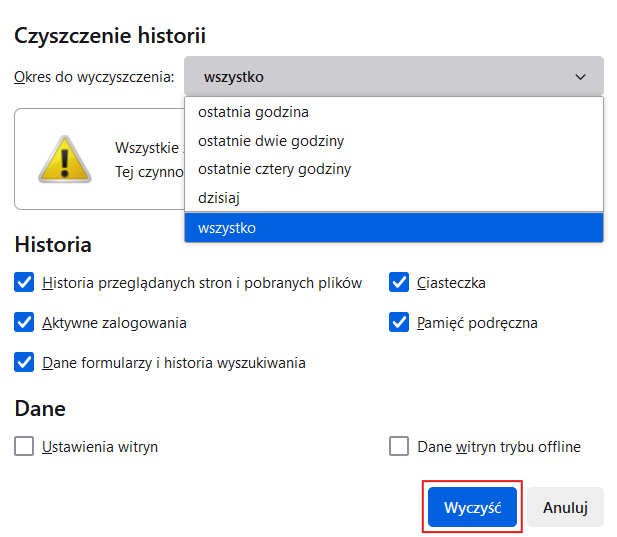Select the dzisiaj time range
Image resolution: width=617 pixels, height=537 pixels.
394,197
